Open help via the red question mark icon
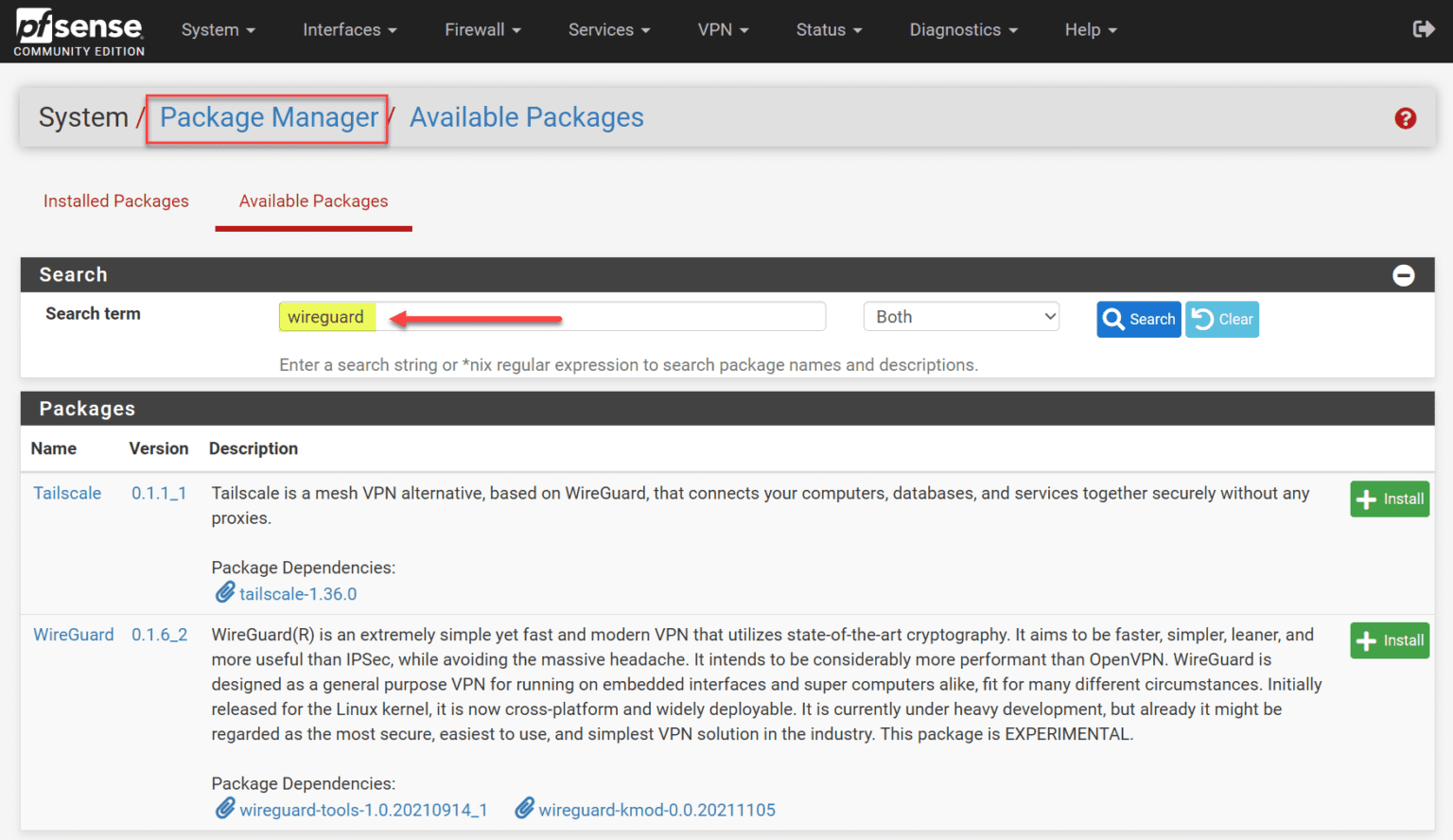 1406,118
